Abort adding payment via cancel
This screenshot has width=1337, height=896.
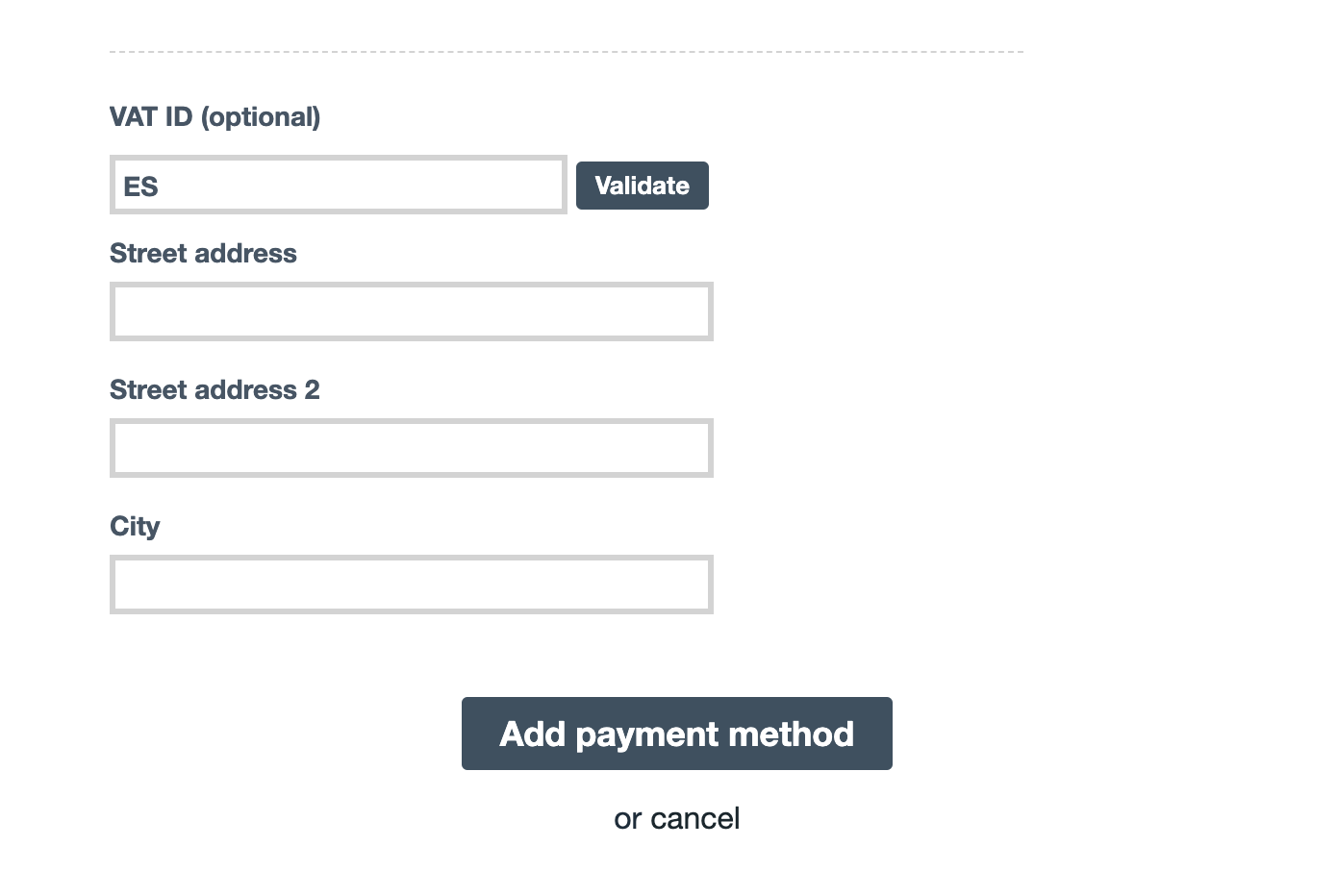tap(694, 818)
